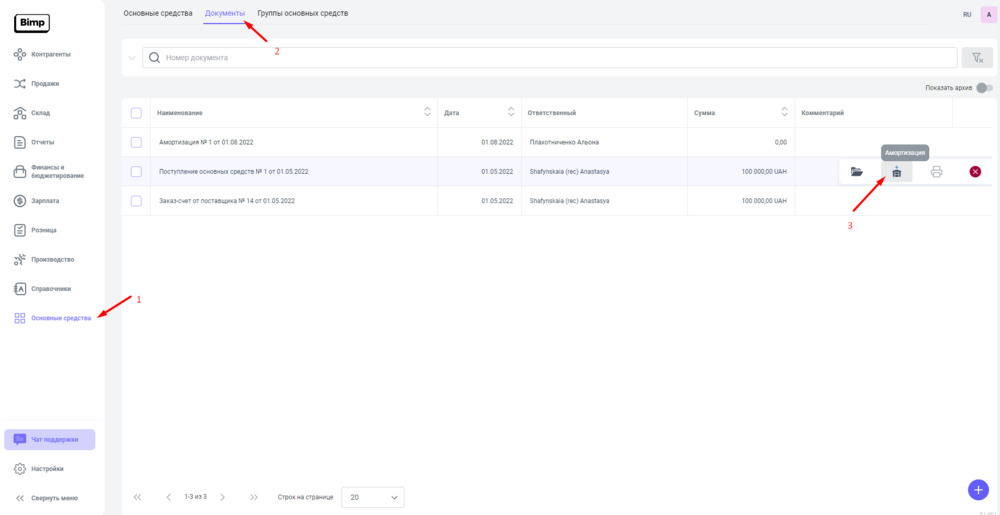
Task: Sort by the Дата column arrows
Action: [x=511, y=112]
